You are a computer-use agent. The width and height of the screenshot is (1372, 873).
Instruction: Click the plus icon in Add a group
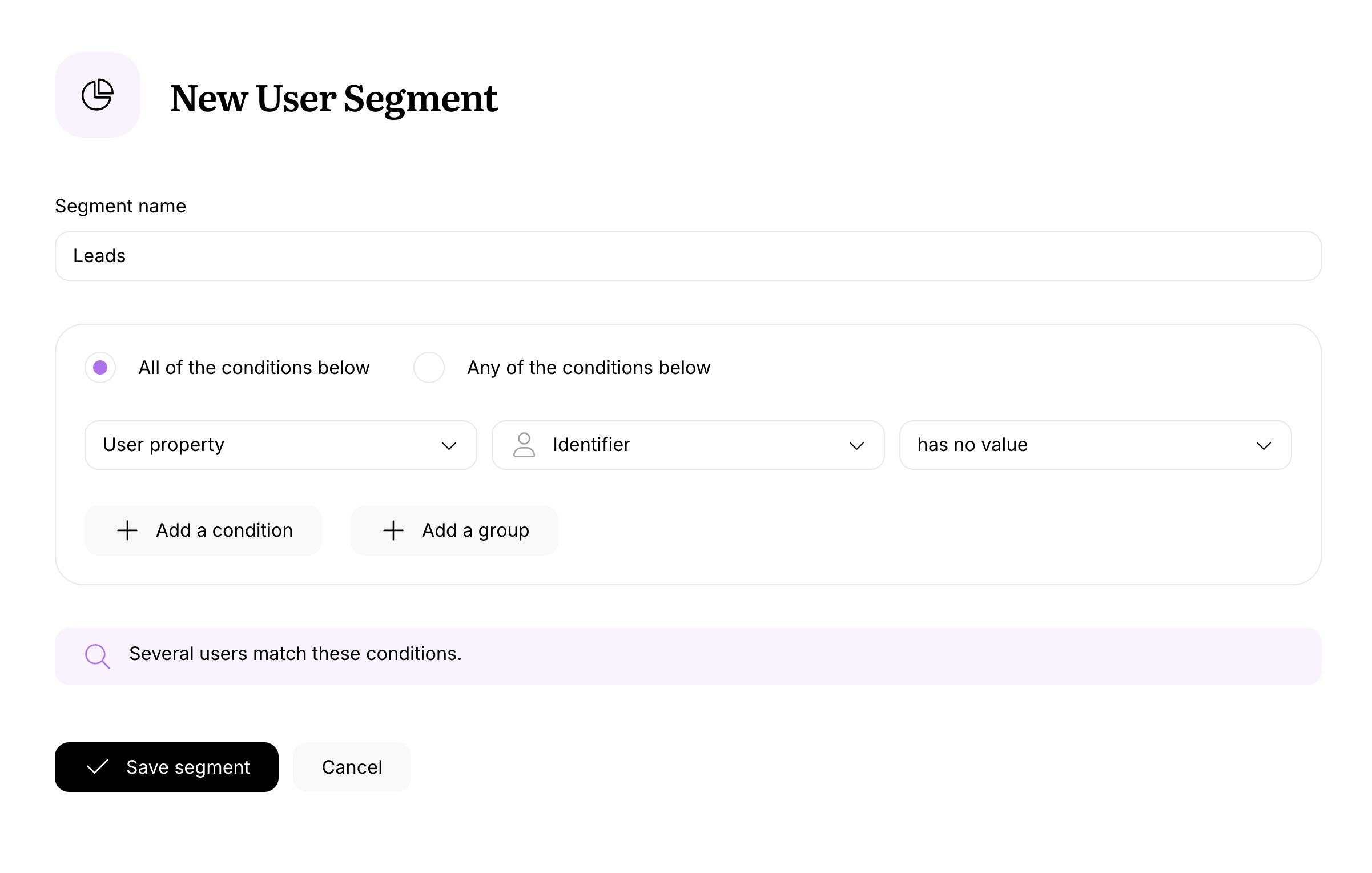[393, 530]
